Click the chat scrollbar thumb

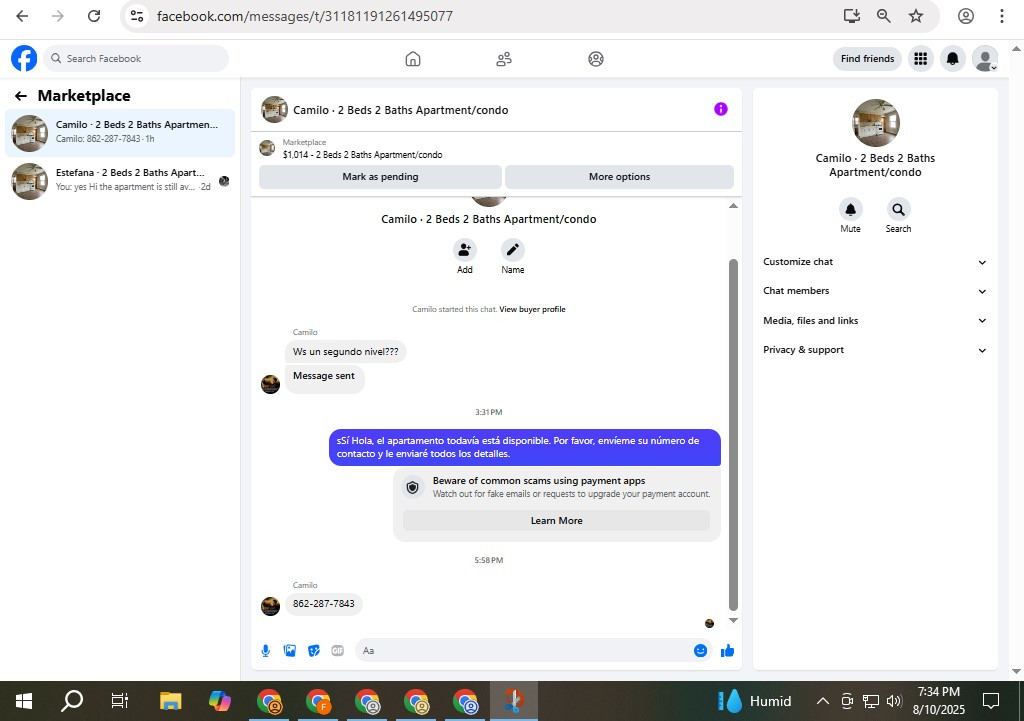pos(733,434)
